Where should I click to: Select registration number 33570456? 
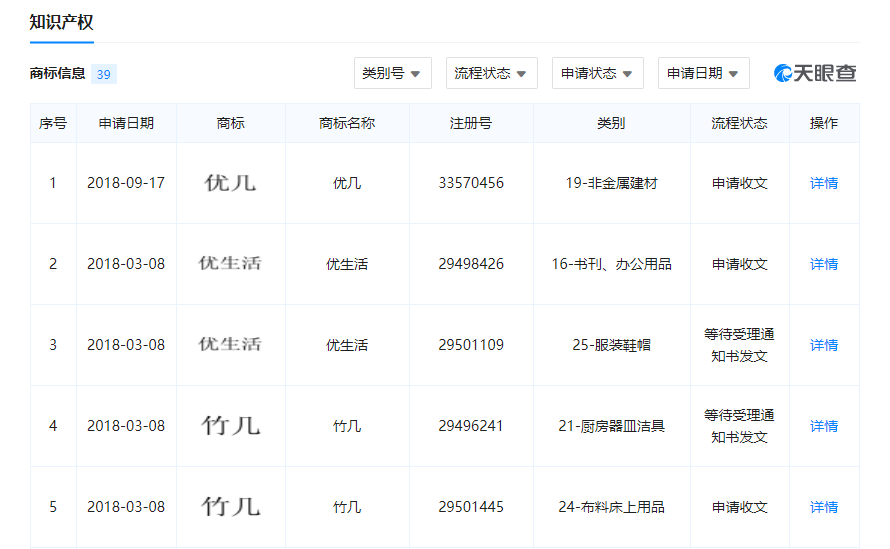(x=471, y=183)
